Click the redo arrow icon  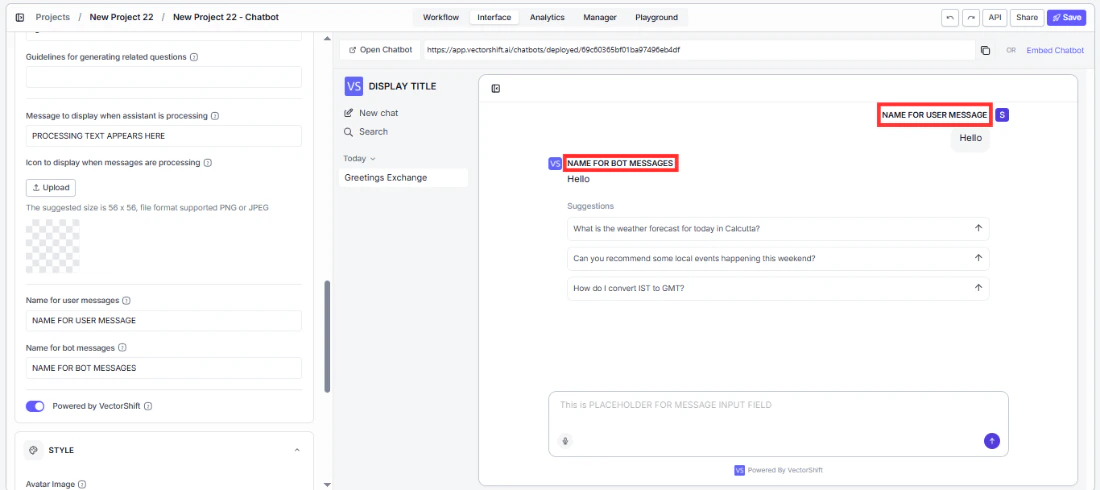point(971,18)
